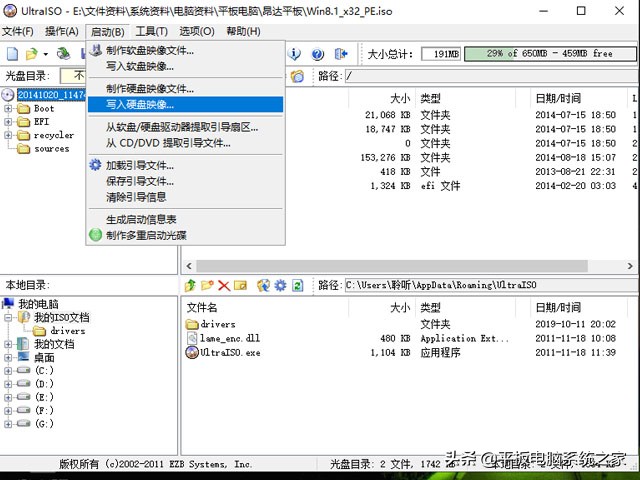The image size is (640, 480).
Task: Click the local Refresh icon
Action: point(298,285)
